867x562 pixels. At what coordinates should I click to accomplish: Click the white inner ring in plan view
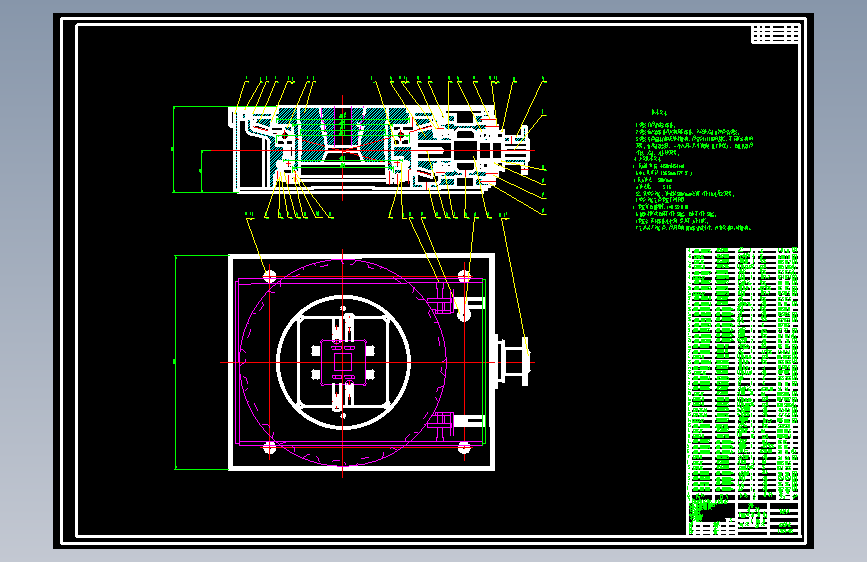(x=343, y=362)
